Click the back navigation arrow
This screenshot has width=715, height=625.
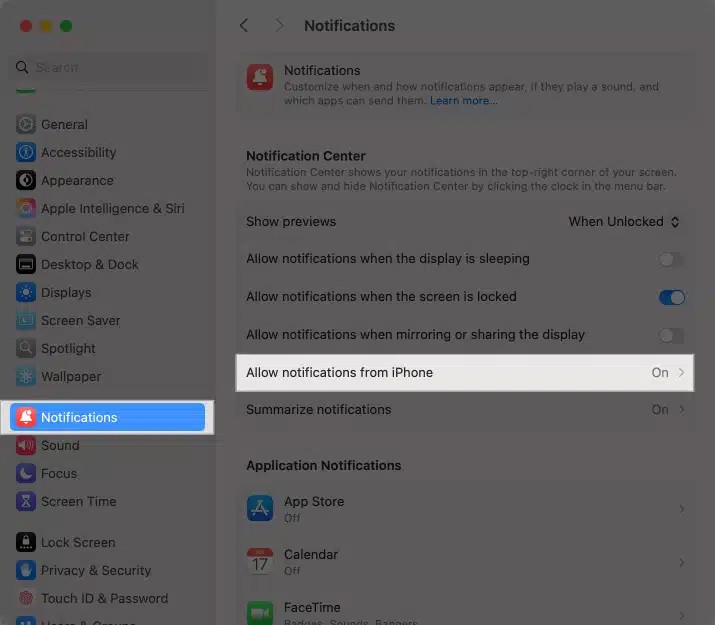point(244,26)
